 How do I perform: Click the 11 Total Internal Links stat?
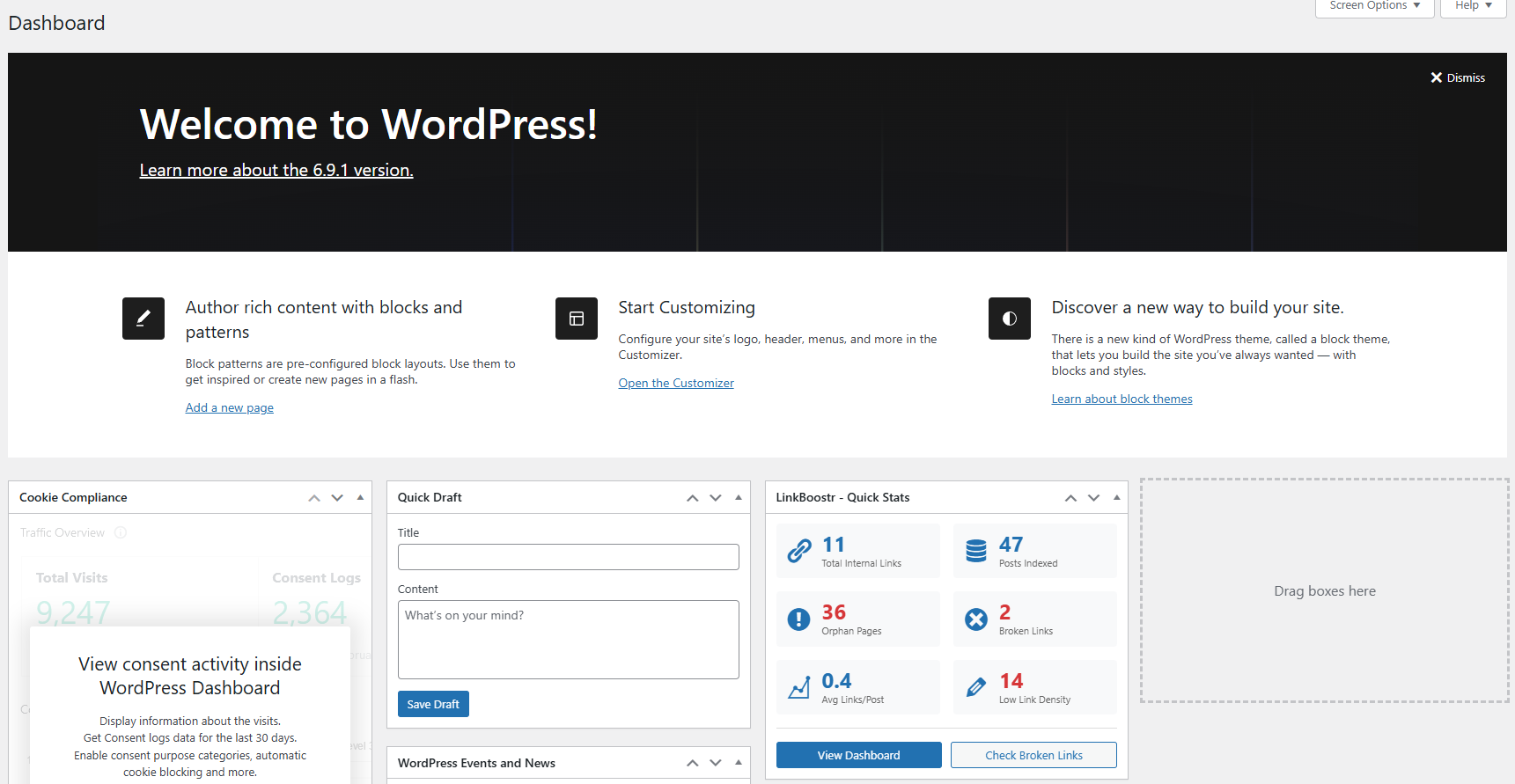[x=858, y=551]
